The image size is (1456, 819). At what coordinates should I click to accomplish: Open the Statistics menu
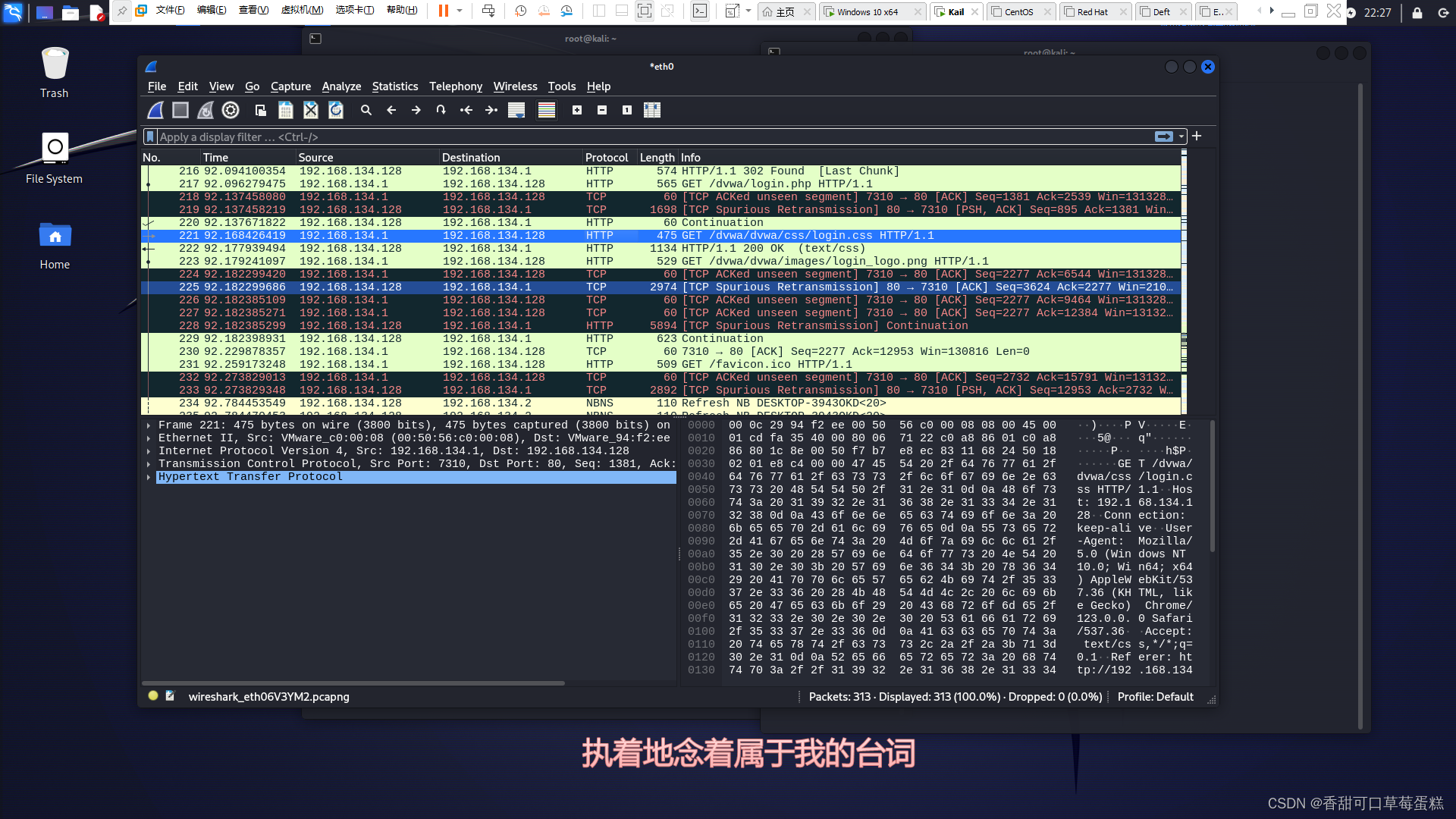pos(394,86)
